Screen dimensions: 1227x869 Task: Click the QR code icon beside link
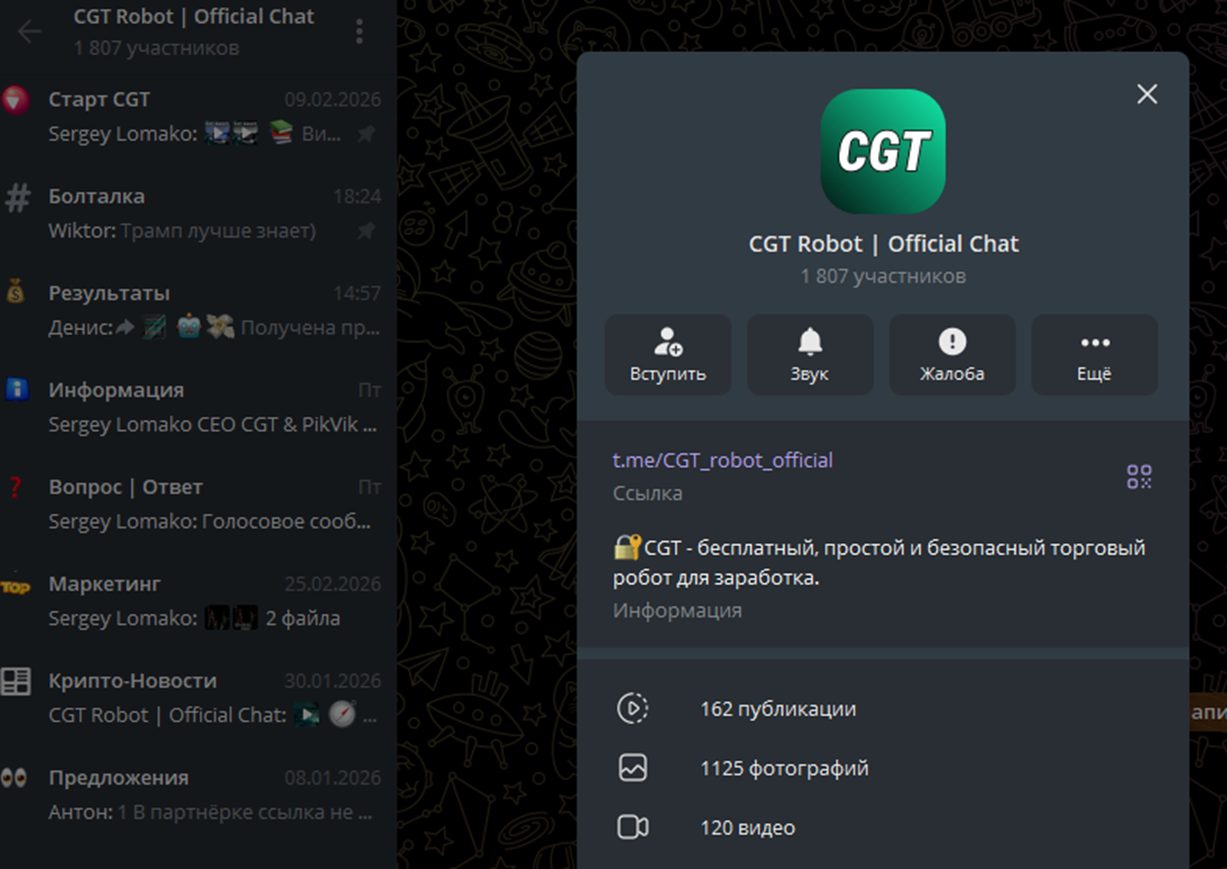[1139, 476]
